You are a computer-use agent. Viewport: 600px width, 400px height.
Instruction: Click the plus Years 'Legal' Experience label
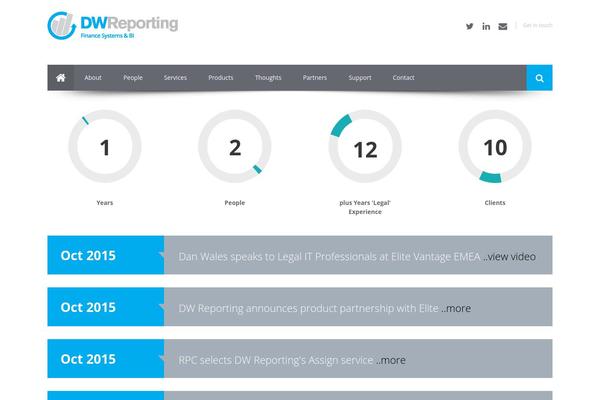tap(365, 207)
